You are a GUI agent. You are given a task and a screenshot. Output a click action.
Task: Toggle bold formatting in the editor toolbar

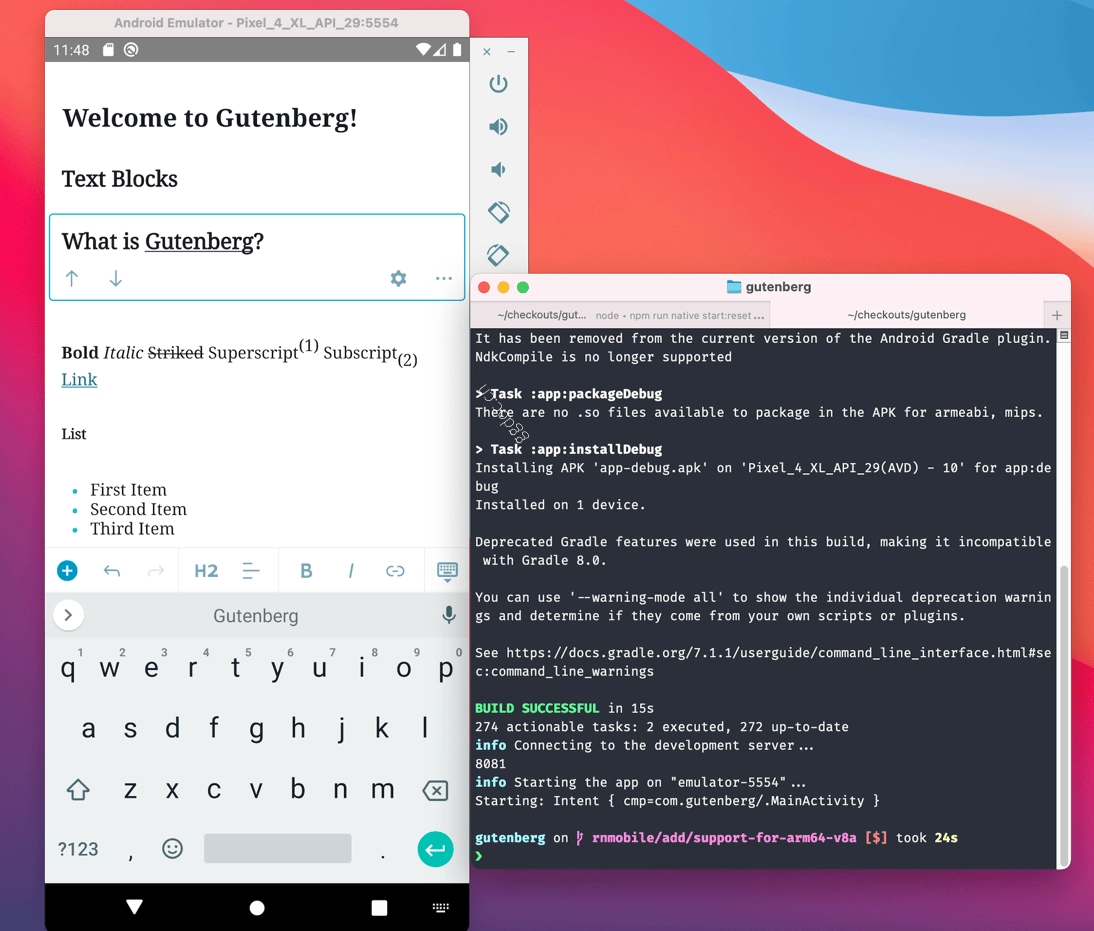306,571
